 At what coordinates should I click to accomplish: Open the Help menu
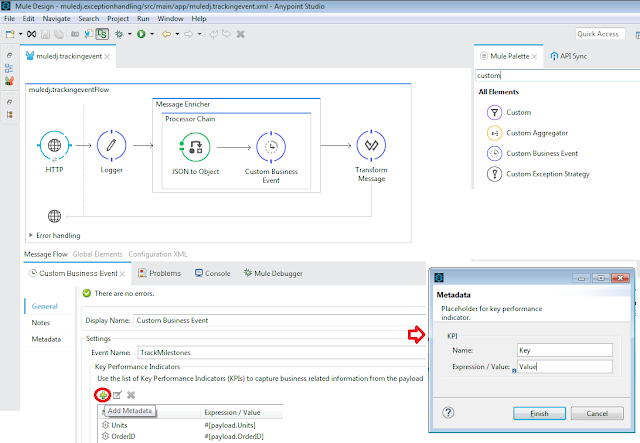click(199, 19)
